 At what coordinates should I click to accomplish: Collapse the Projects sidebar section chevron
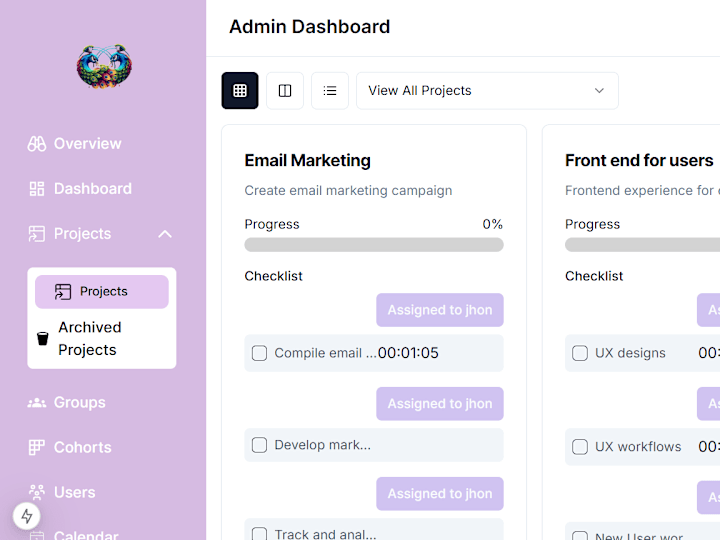[165, 234]
